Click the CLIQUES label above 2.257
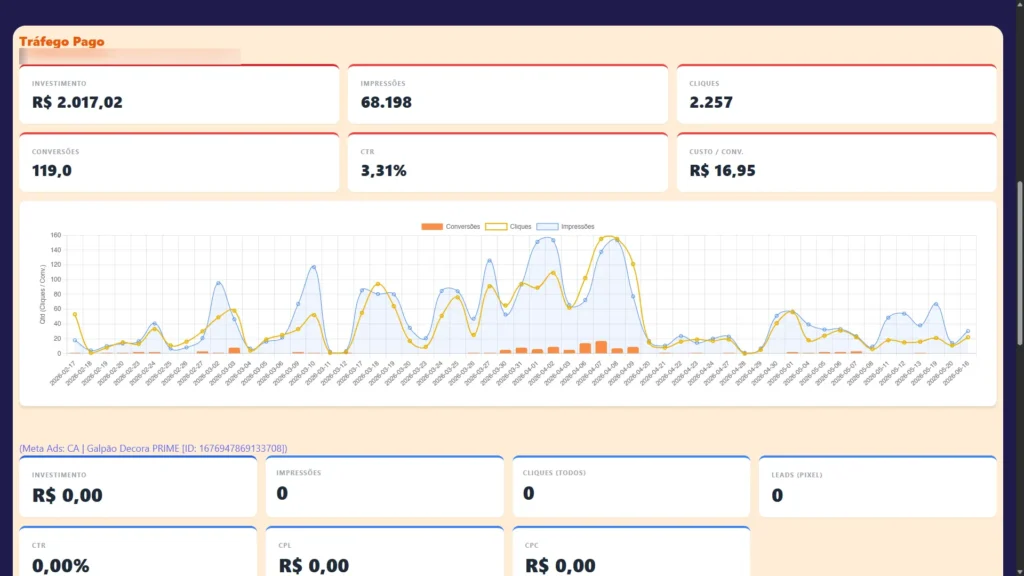 pyautogui.click(x=704, y=84)
